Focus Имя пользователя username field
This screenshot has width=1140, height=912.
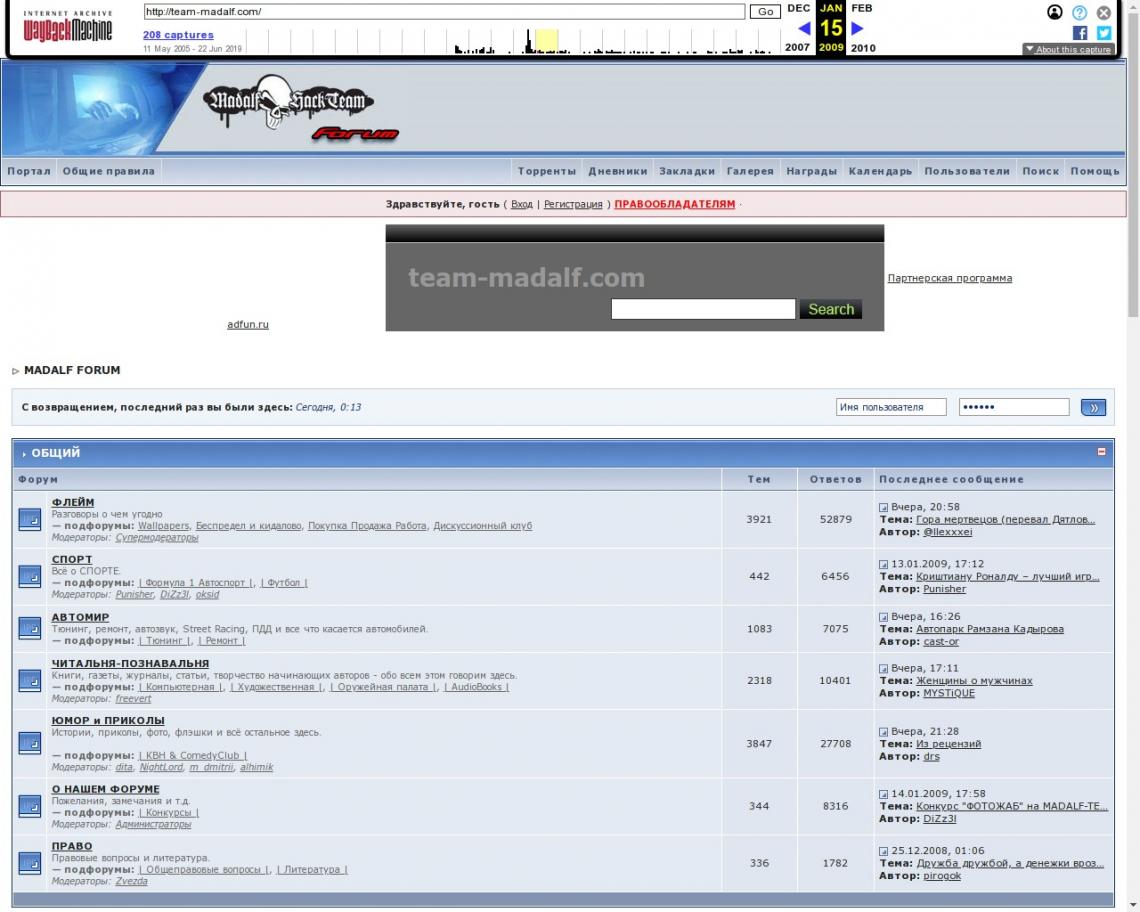(x=891, y=407)
